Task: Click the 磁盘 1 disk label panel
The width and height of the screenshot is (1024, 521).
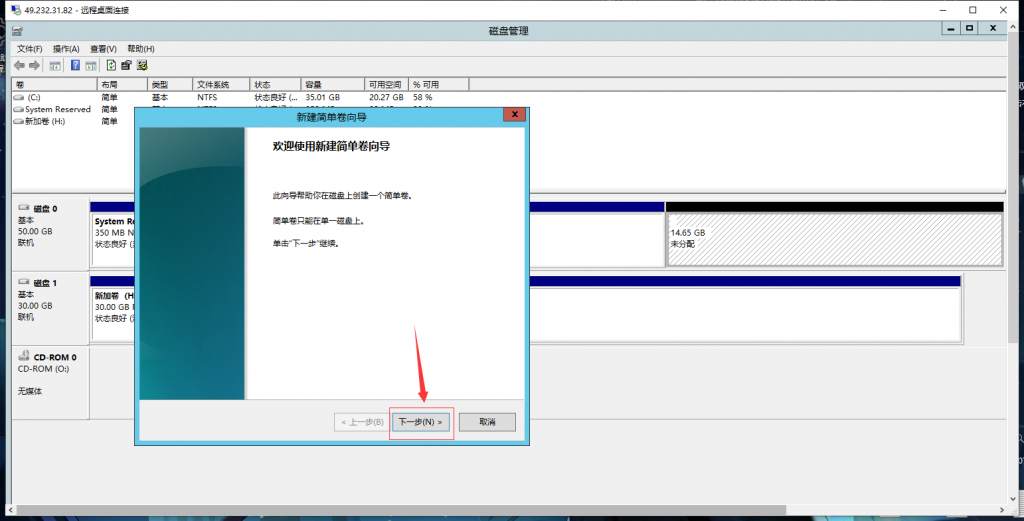Action: 49,307
